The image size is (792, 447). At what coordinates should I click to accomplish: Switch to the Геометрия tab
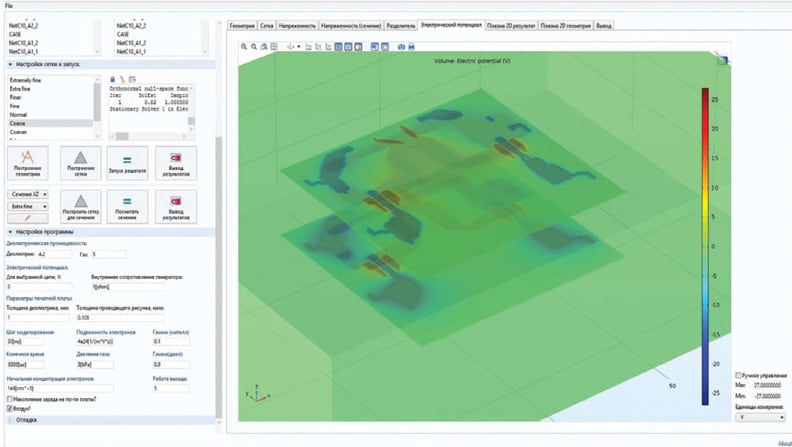[242, 26]
